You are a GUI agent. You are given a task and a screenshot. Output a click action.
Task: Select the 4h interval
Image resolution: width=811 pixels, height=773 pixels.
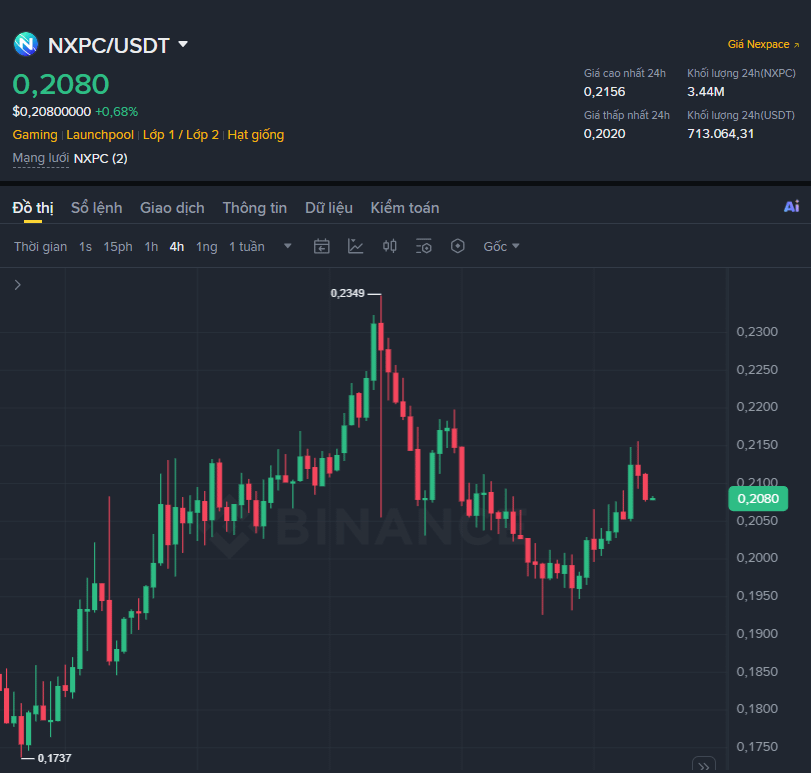pyautogui.click(x=177, y=247)
